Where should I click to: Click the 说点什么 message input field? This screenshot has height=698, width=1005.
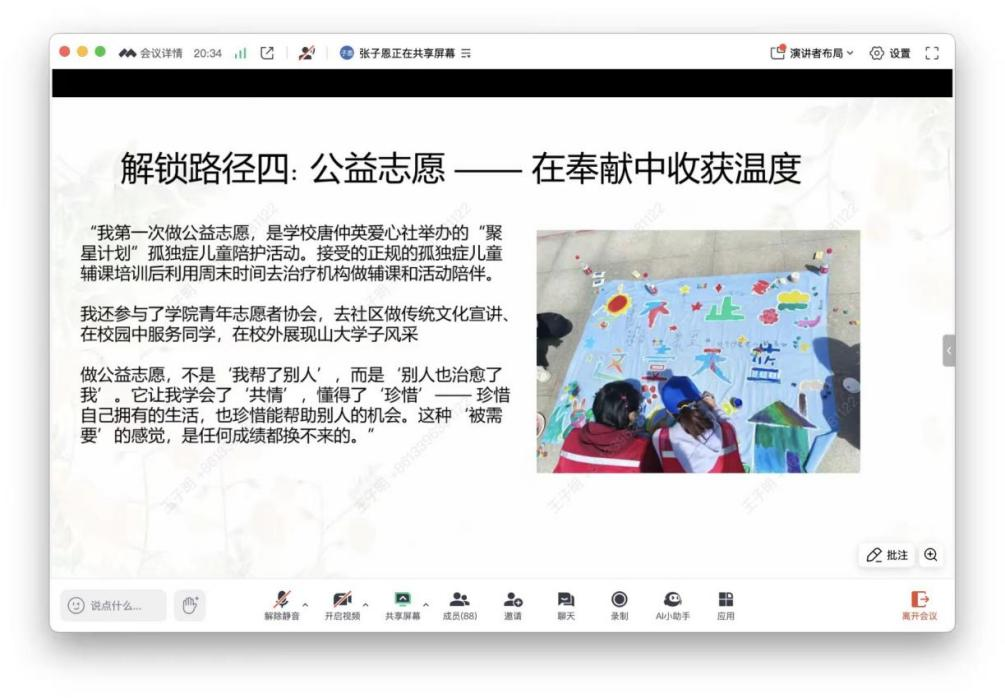click(114, 605)
